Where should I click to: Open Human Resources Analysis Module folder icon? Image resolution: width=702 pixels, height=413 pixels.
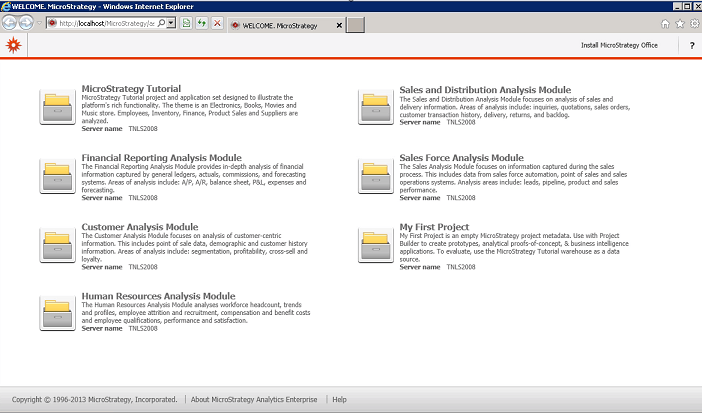(57, 314)
